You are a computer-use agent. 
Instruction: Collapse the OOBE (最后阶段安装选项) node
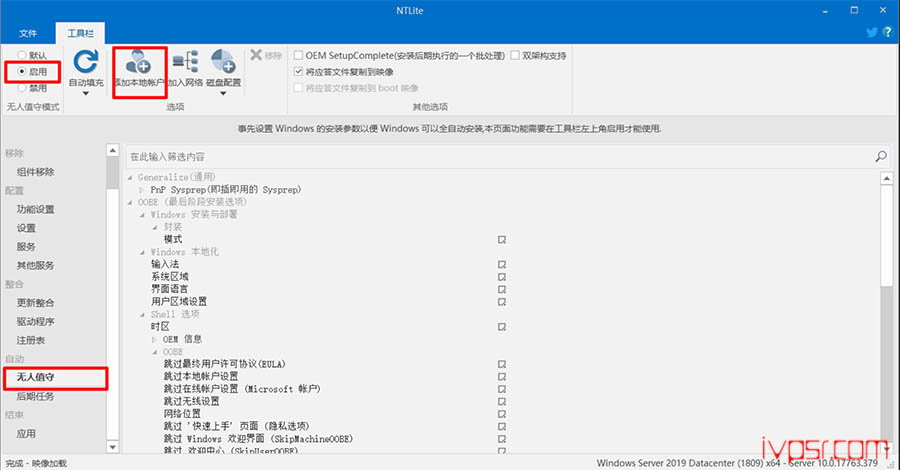click(x=130, y=202)
